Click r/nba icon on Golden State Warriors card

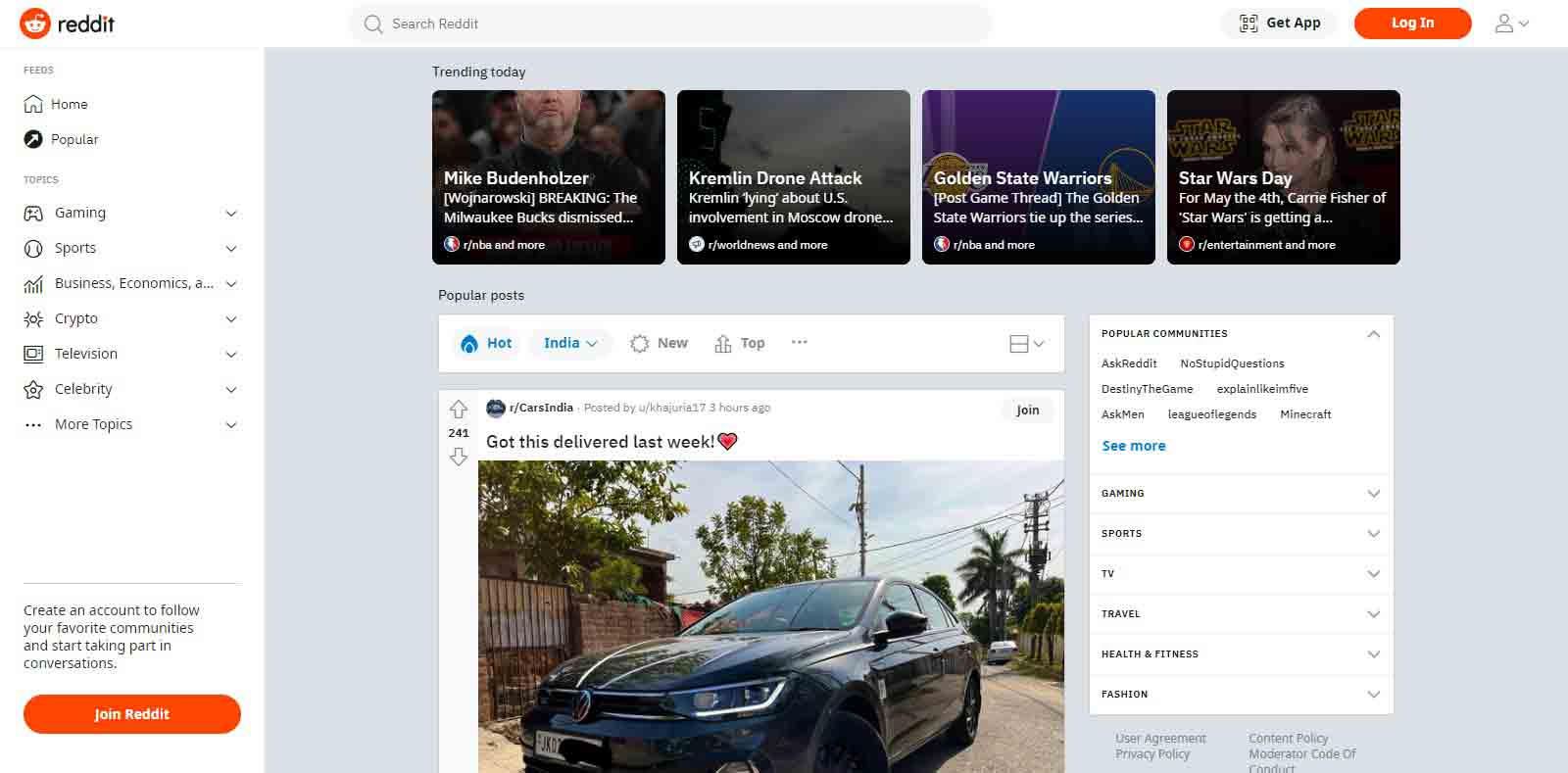click(x=942, y=244)
